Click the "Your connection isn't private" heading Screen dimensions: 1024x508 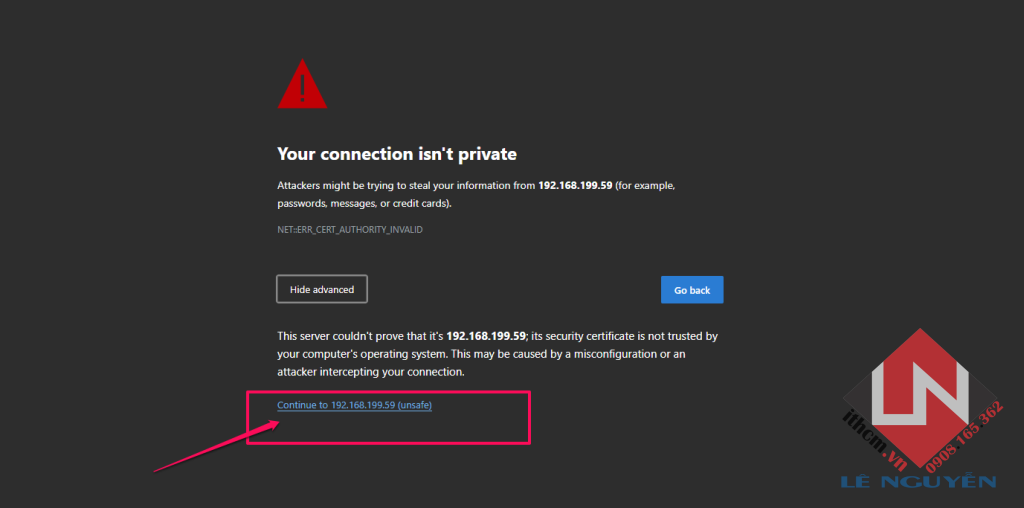pyautogui.click(x=396, y=154)
